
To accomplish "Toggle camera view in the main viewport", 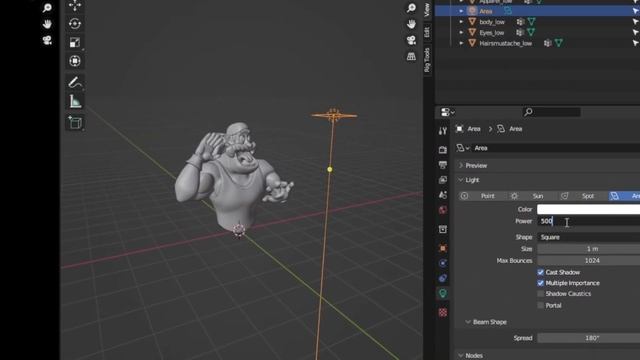I will coord(411,40).
